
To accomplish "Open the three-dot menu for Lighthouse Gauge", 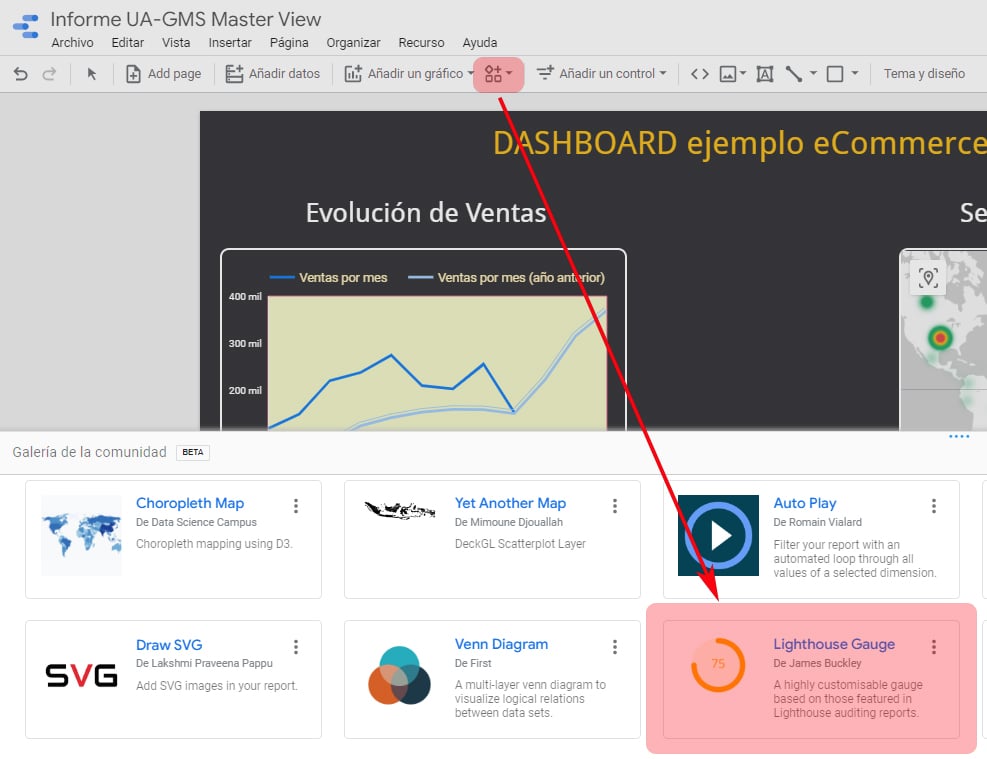I will click(x=934, y=646).
